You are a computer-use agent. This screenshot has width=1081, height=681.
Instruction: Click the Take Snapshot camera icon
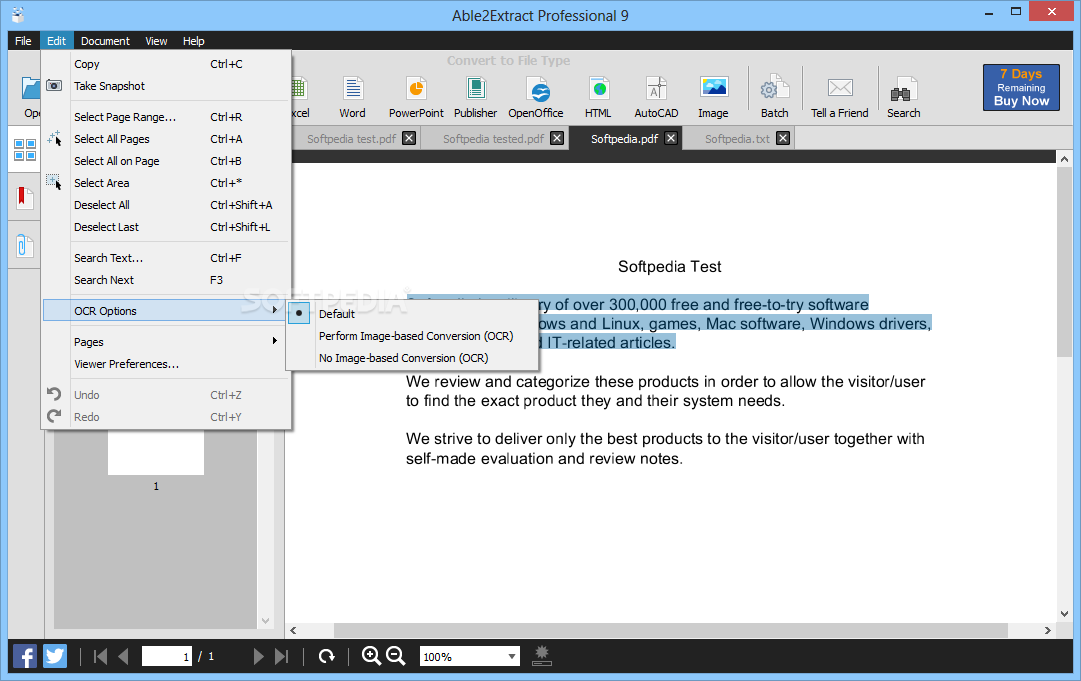(x=54, y=85)
